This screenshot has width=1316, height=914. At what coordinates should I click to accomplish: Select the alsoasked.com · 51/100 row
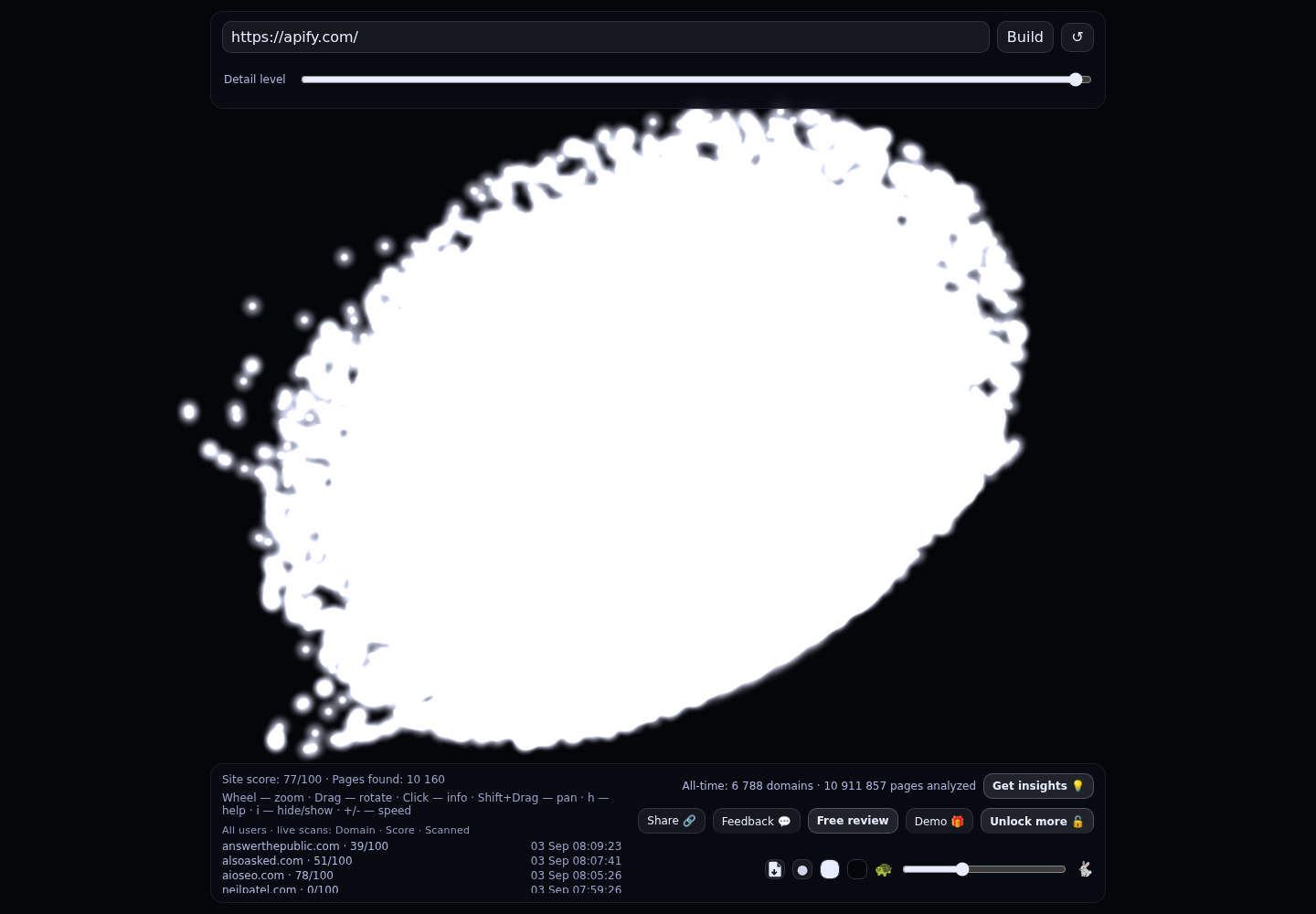421,861
